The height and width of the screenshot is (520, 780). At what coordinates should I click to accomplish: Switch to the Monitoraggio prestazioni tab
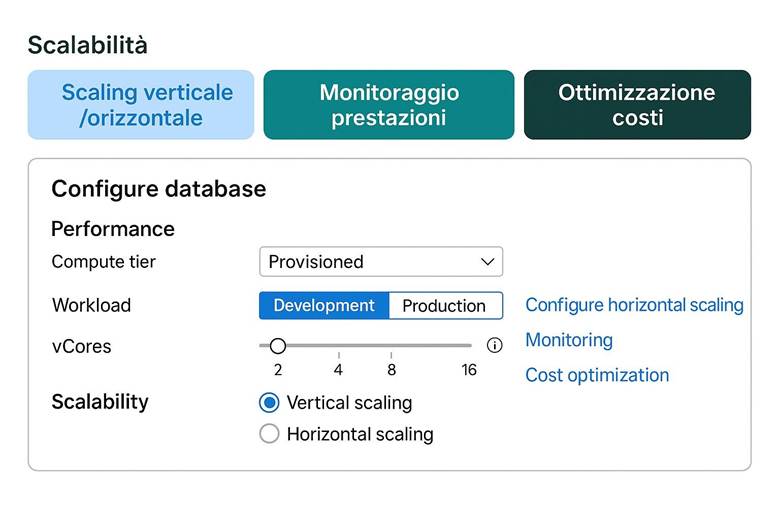(389, 105)
